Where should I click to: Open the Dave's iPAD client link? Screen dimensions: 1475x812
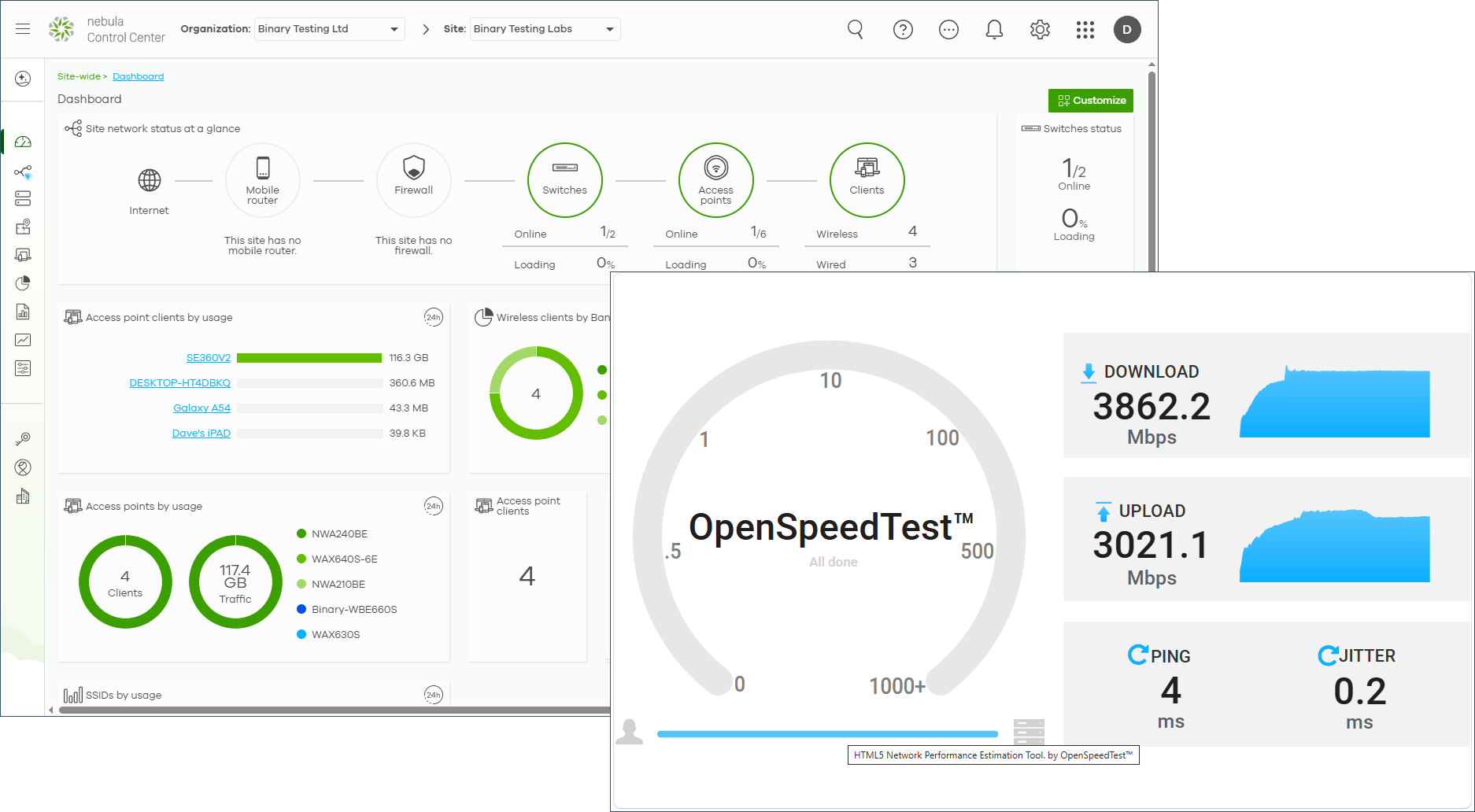[x=201, y=434]
